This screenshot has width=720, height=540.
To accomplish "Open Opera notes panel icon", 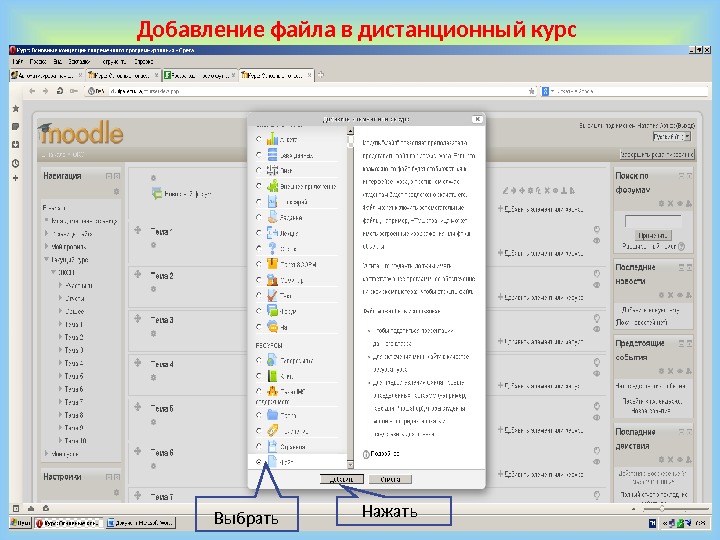I will point(16,126).
